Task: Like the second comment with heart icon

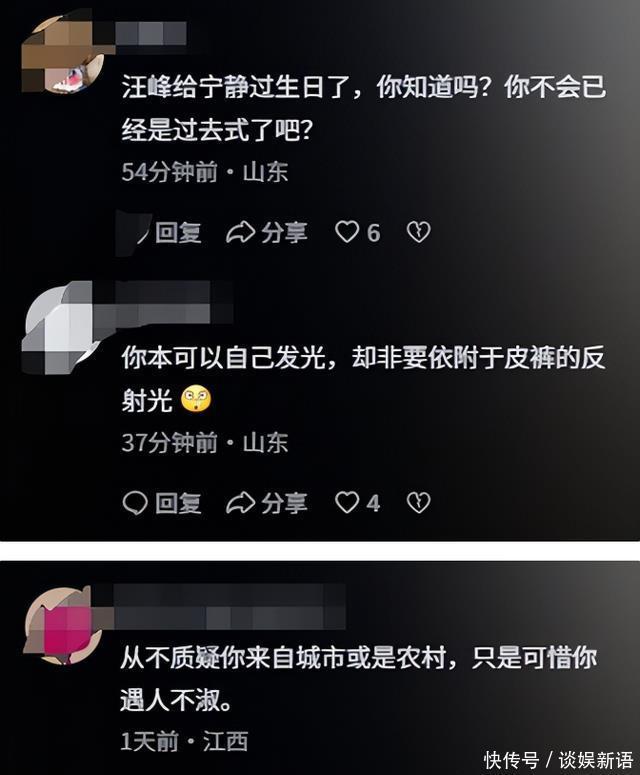Action: pos(347,503)
